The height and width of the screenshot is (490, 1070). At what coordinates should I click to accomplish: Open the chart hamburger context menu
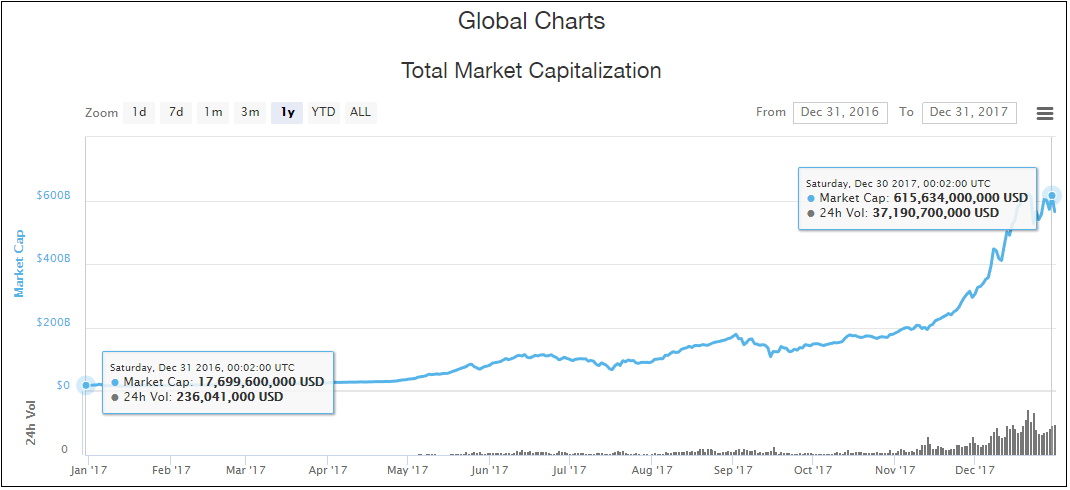[1045, 113]
